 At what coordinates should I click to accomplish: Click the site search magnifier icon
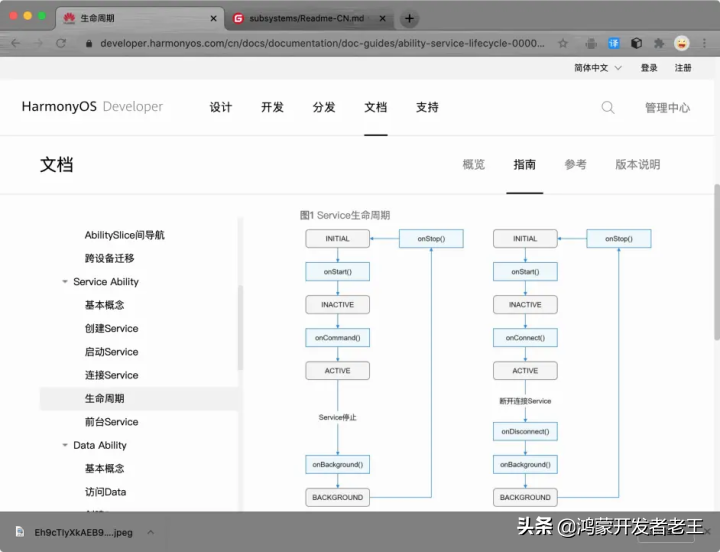pyautogui.click(x=608, y=107)
